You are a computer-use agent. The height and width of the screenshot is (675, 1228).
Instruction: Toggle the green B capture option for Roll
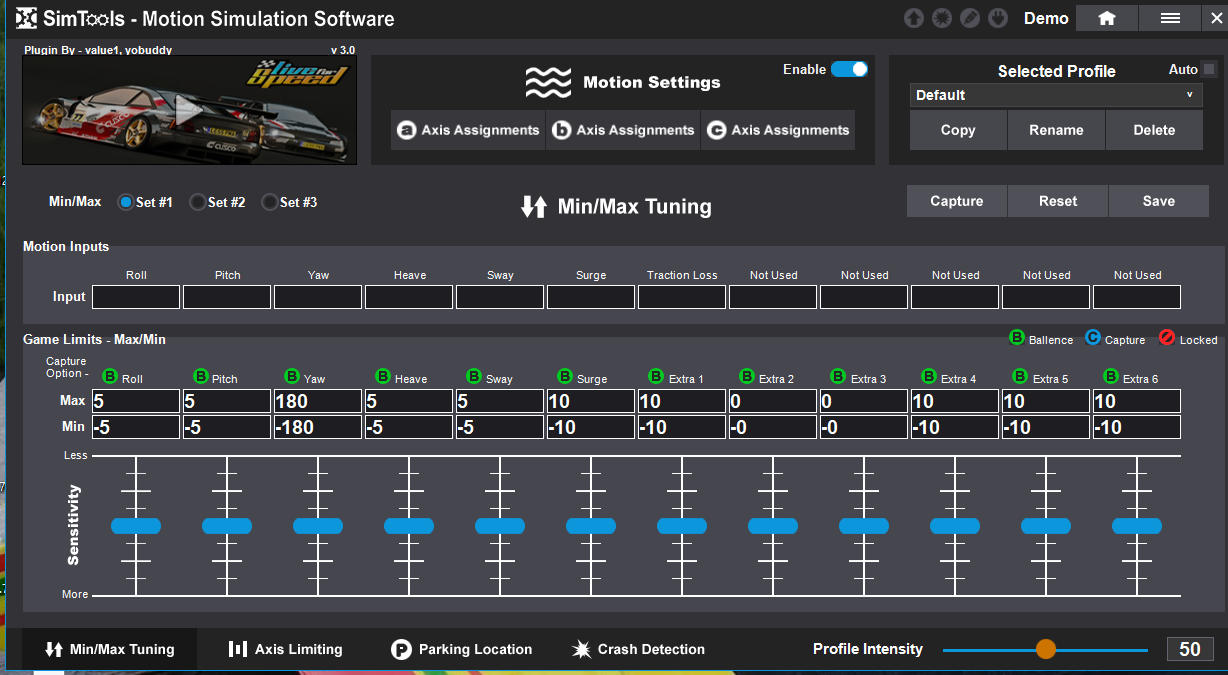tap(110, 377)
